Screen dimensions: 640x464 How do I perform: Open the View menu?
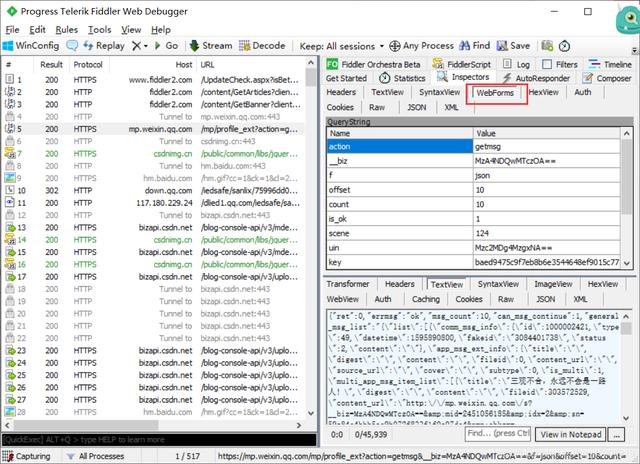[x=131, y=30]
